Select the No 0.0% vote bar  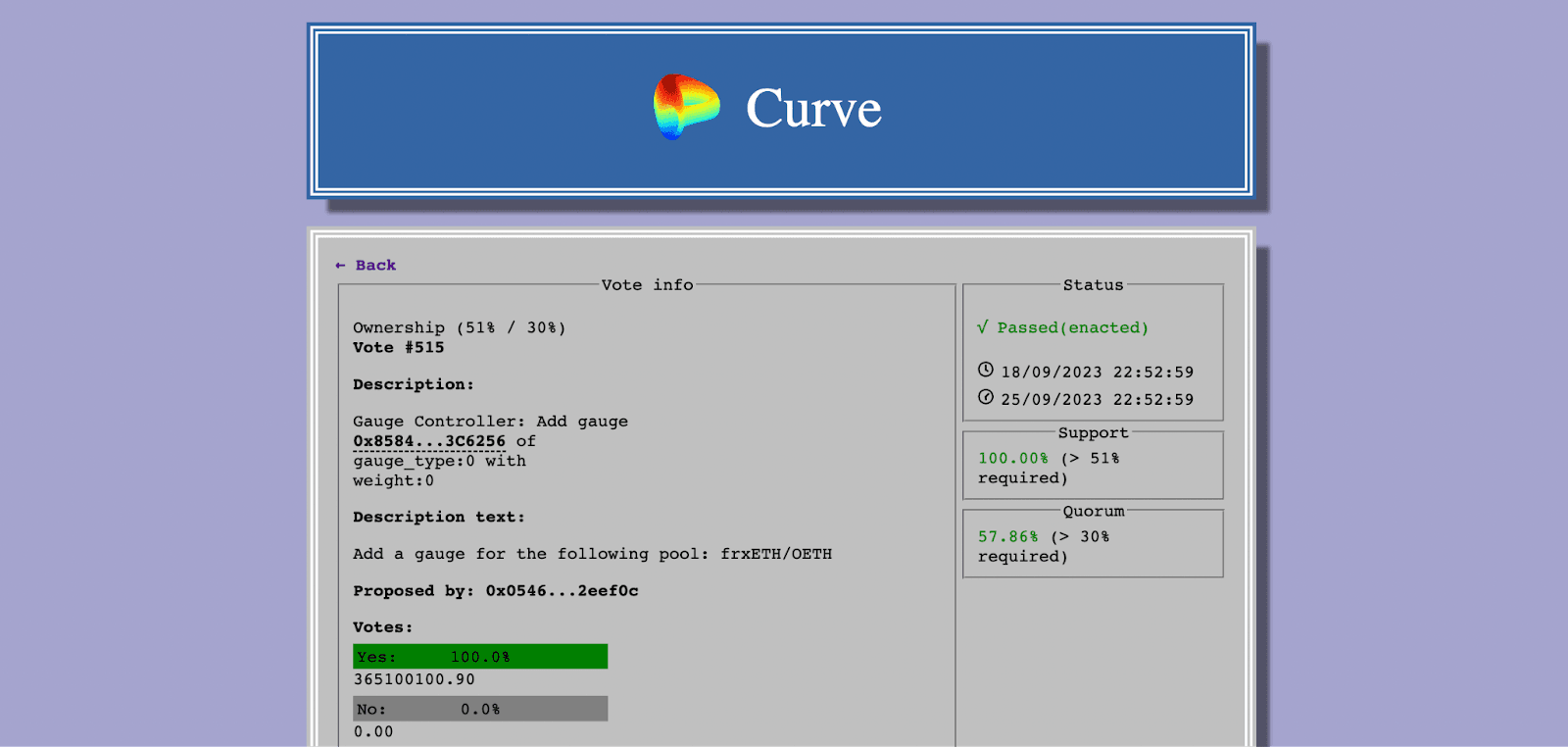click(480, 709)
